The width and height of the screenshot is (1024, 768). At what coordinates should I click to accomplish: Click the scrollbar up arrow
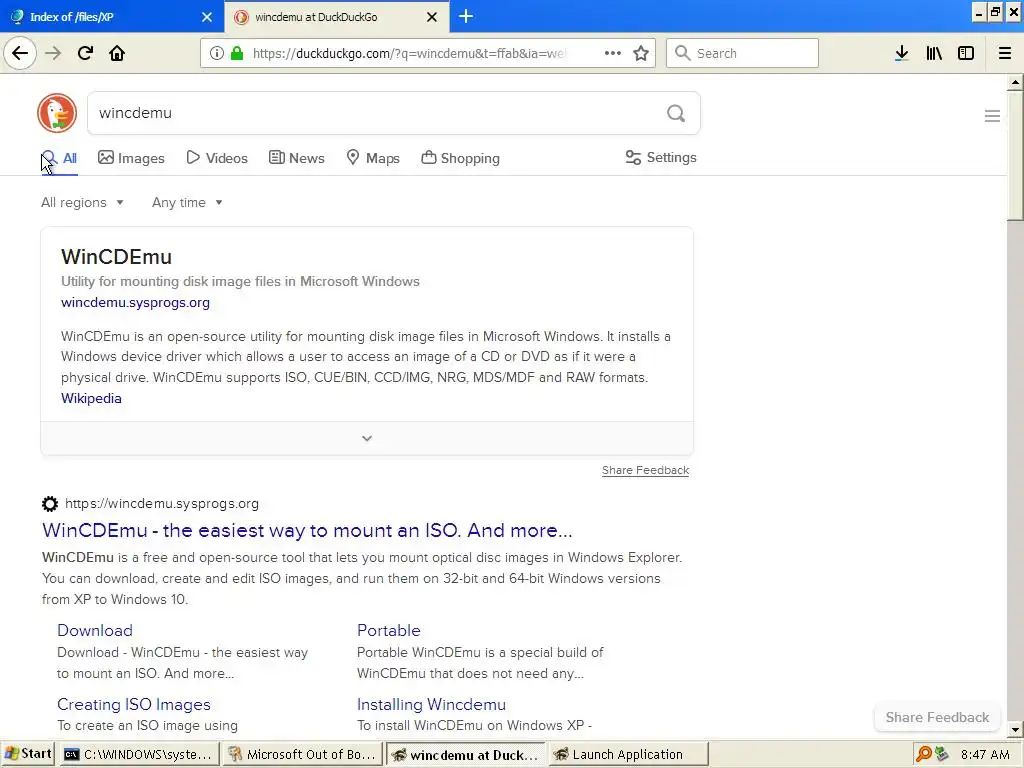[x=1015, y=82]
